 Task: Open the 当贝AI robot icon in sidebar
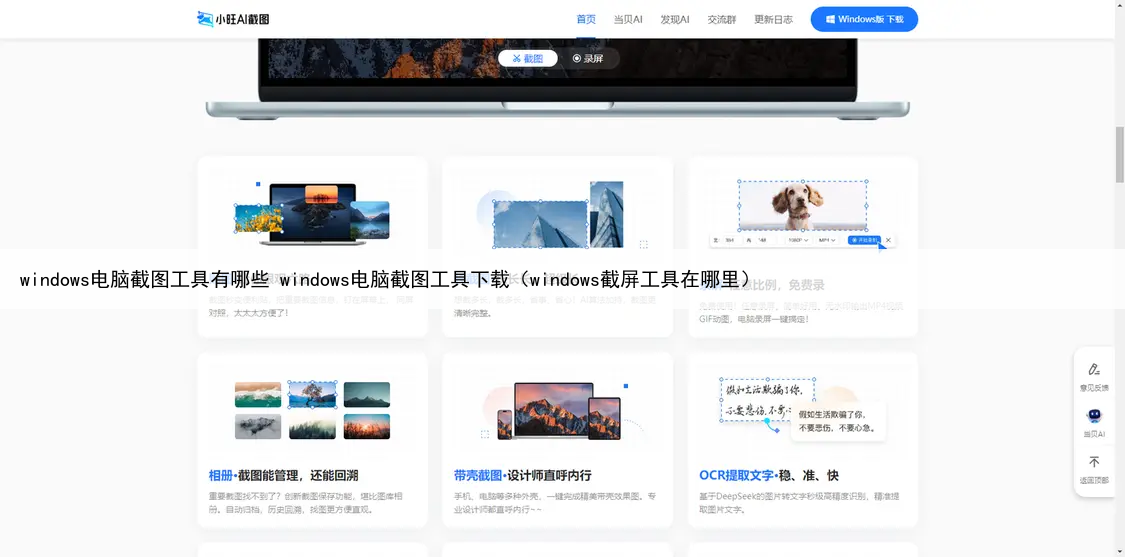tap(1094, 417)
